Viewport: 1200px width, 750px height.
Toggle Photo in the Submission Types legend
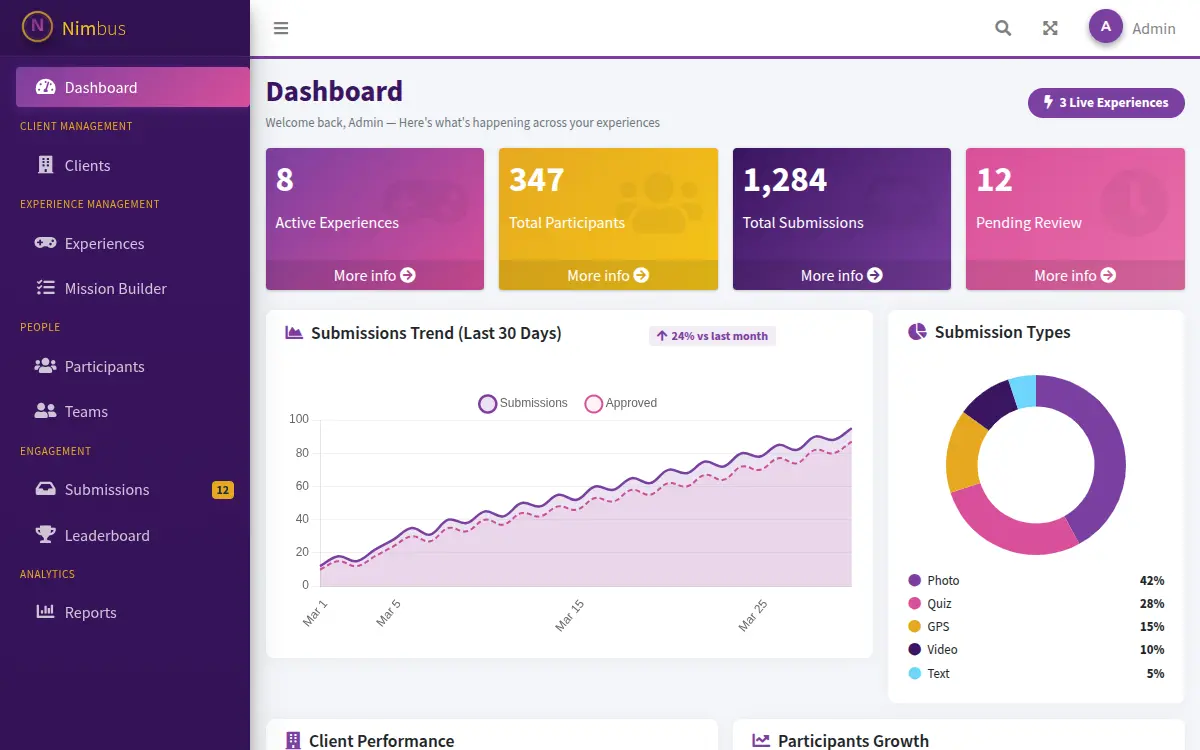1036,580
